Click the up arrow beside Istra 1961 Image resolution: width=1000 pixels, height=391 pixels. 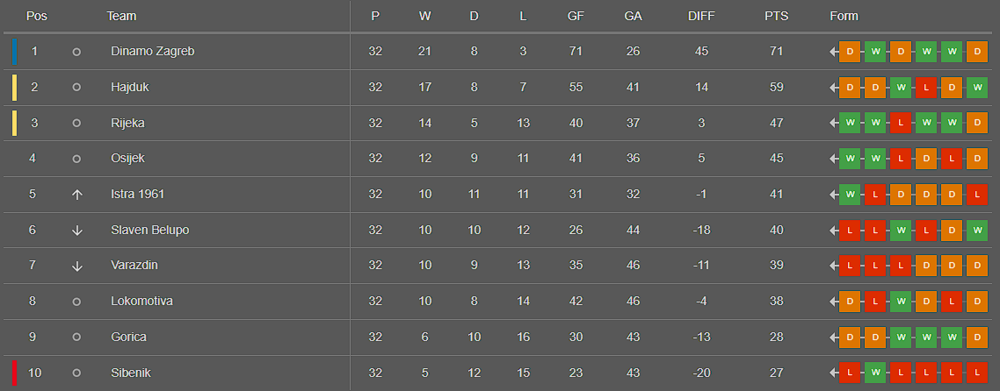77,195
